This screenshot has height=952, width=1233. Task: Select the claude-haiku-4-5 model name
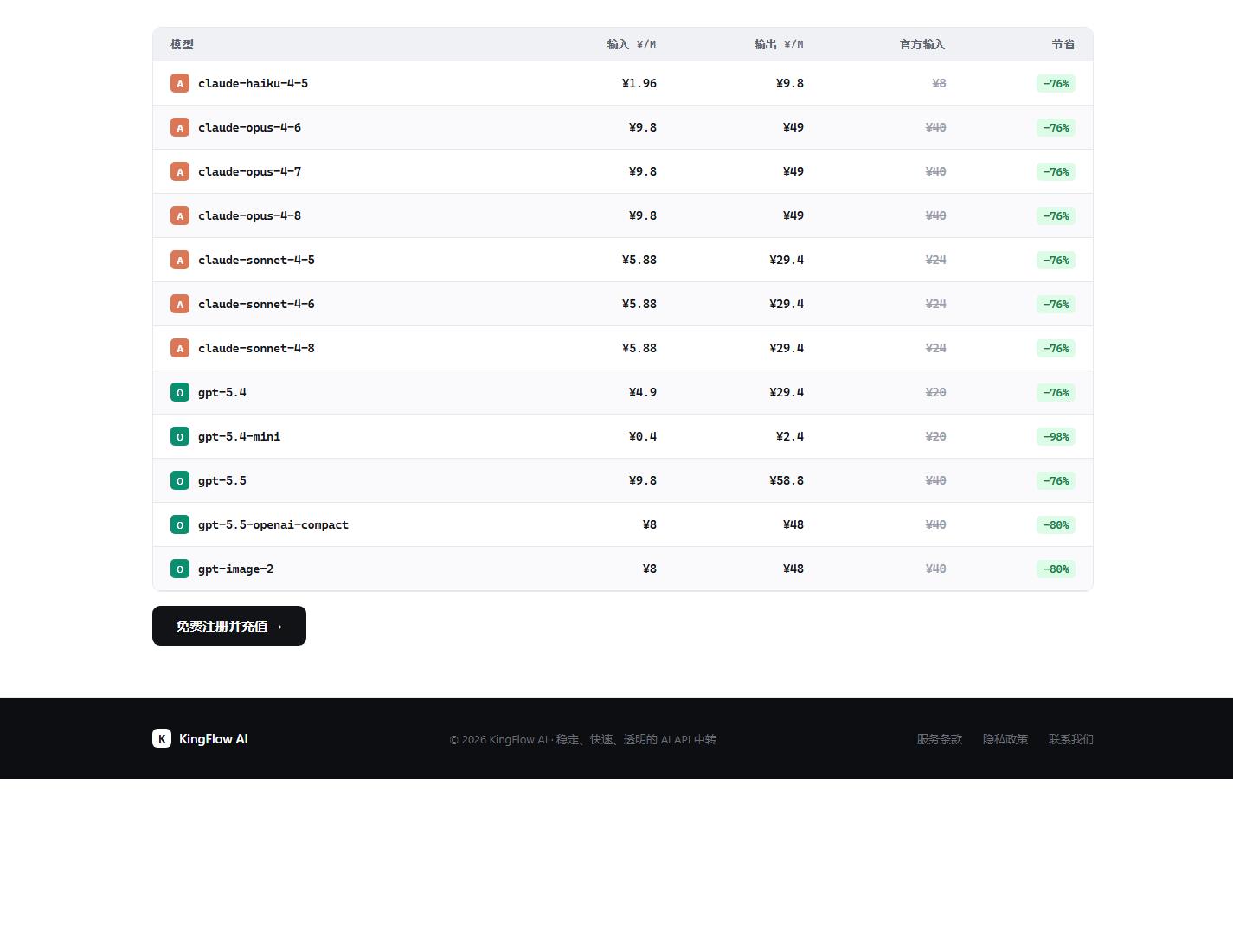pyautogui.click(x=253, y=83)
